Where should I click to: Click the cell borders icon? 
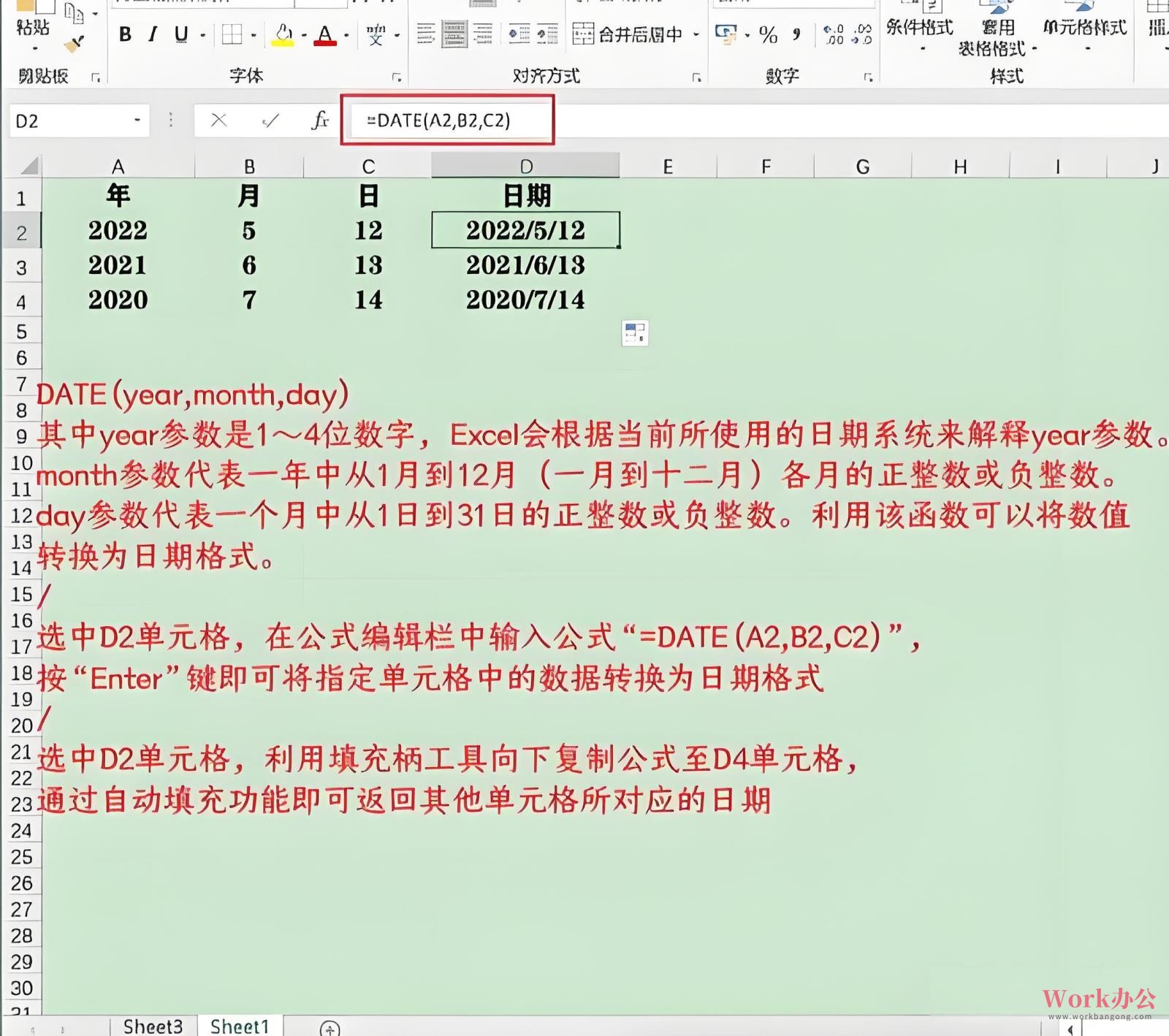pyautogui.click(x=232, y=34)
